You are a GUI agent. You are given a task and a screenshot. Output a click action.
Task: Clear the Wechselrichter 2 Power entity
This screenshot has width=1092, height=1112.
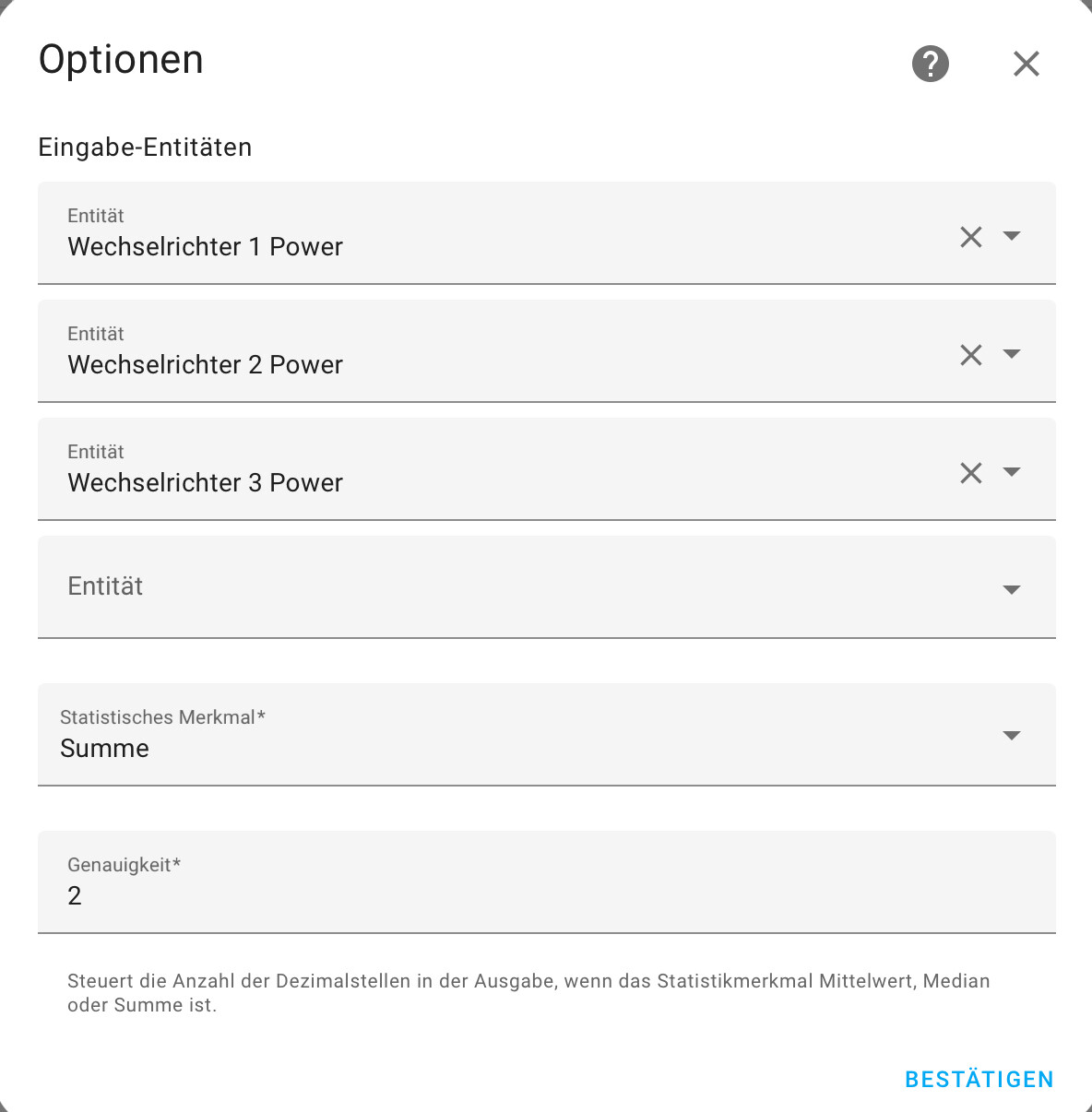[971, 355]
